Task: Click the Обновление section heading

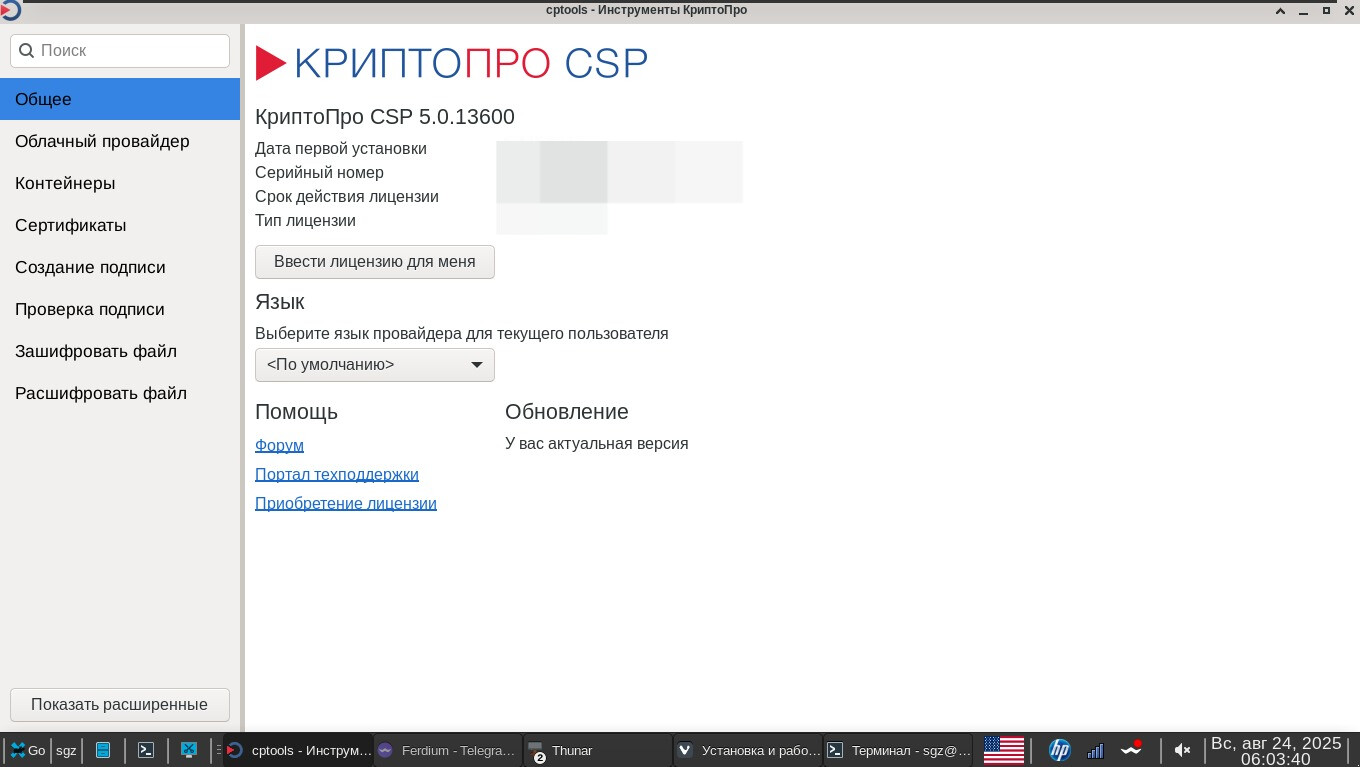Action: tap(567, 412)
